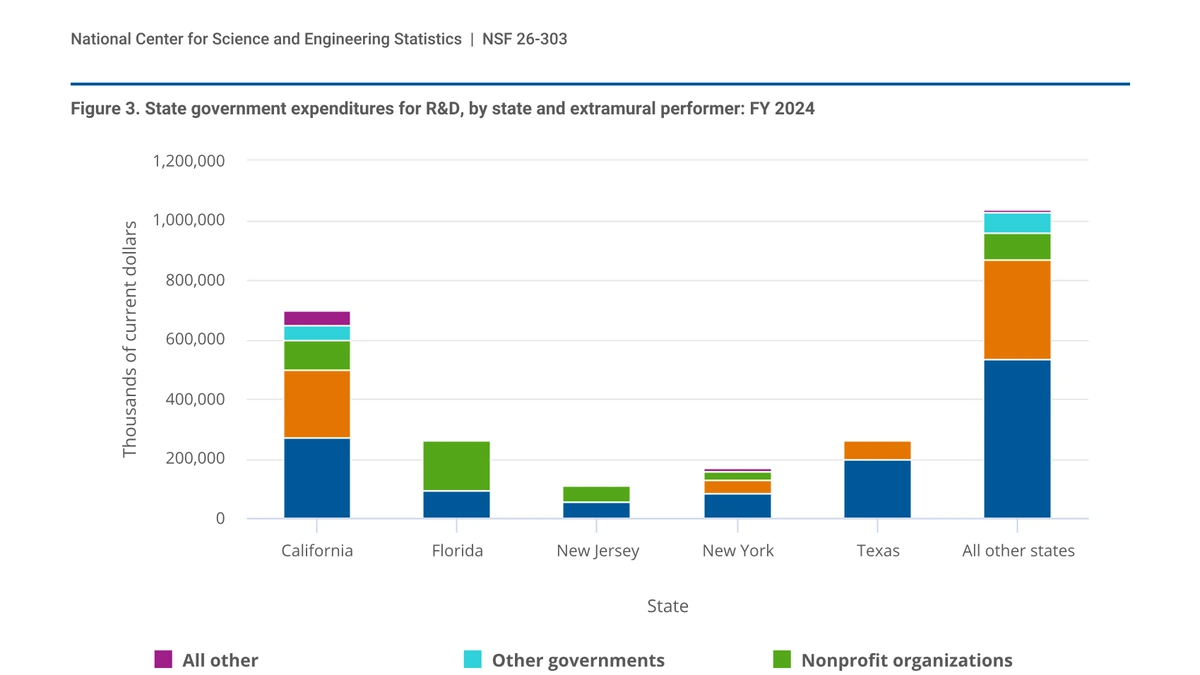Click the 1,200,000 y-axis value
This screenshot has height=675, width=1200.
[x=189, y=161]
